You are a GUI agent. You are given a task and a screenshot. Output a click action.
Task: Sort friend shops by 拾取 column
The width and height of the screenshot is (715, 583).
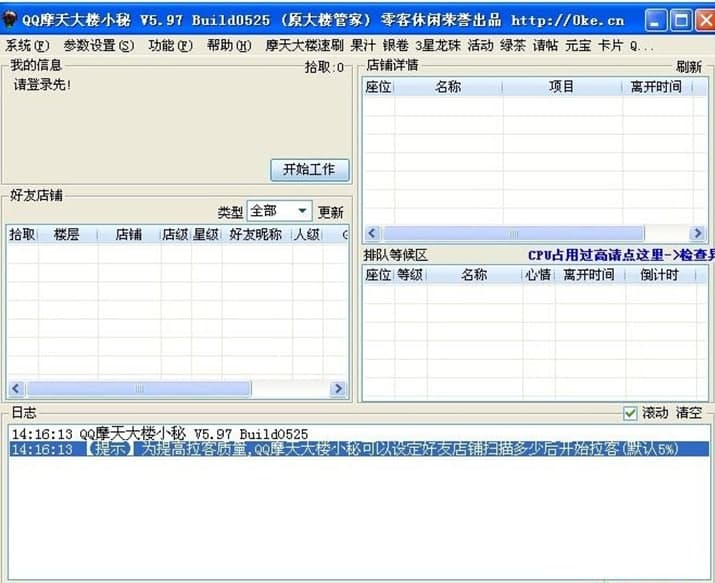click(22, 234)
